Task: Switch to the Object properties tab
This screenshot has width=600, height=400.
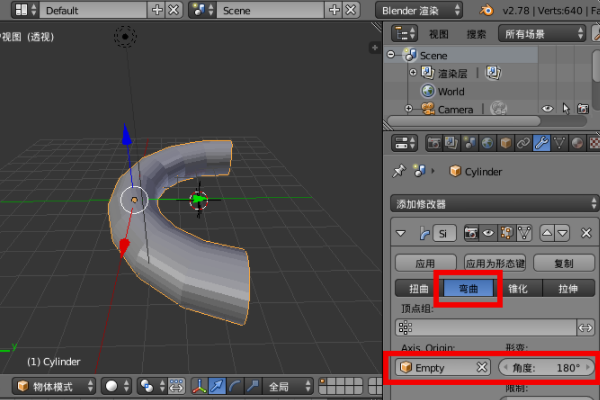Action: click(x=505, y=144)
